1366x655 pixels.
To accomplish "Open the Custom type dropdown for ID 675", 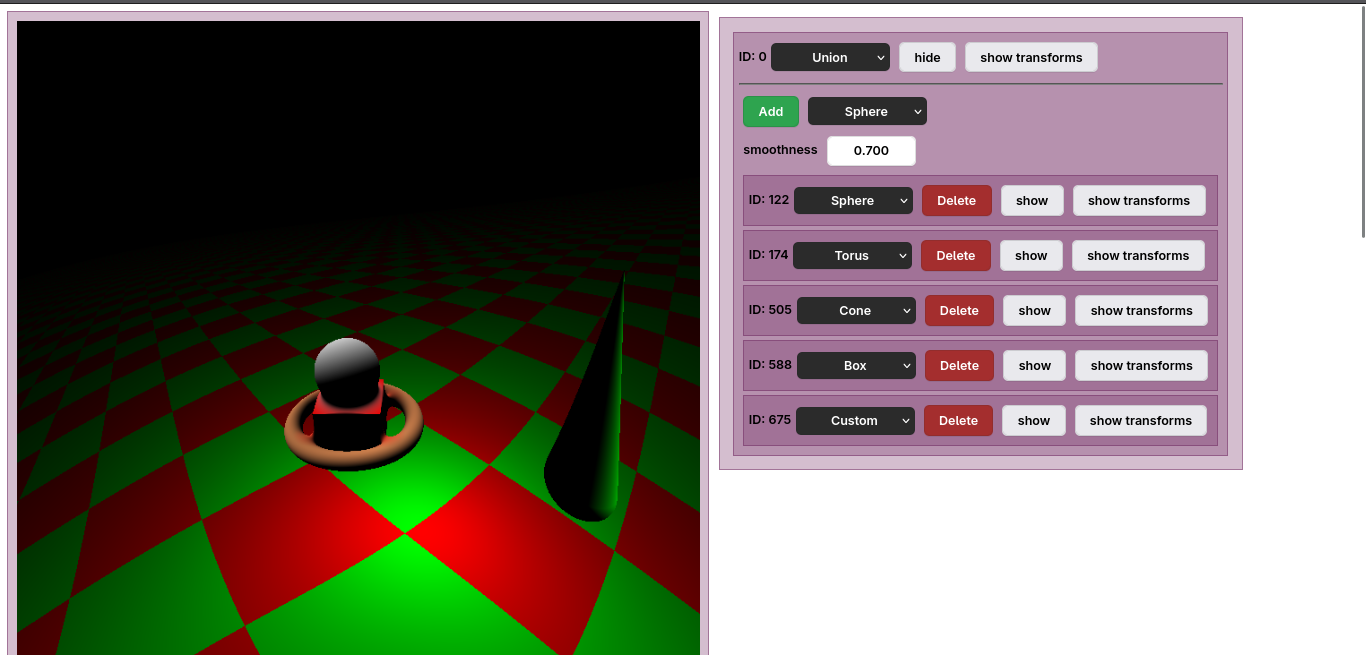I will tap(855, 420).
